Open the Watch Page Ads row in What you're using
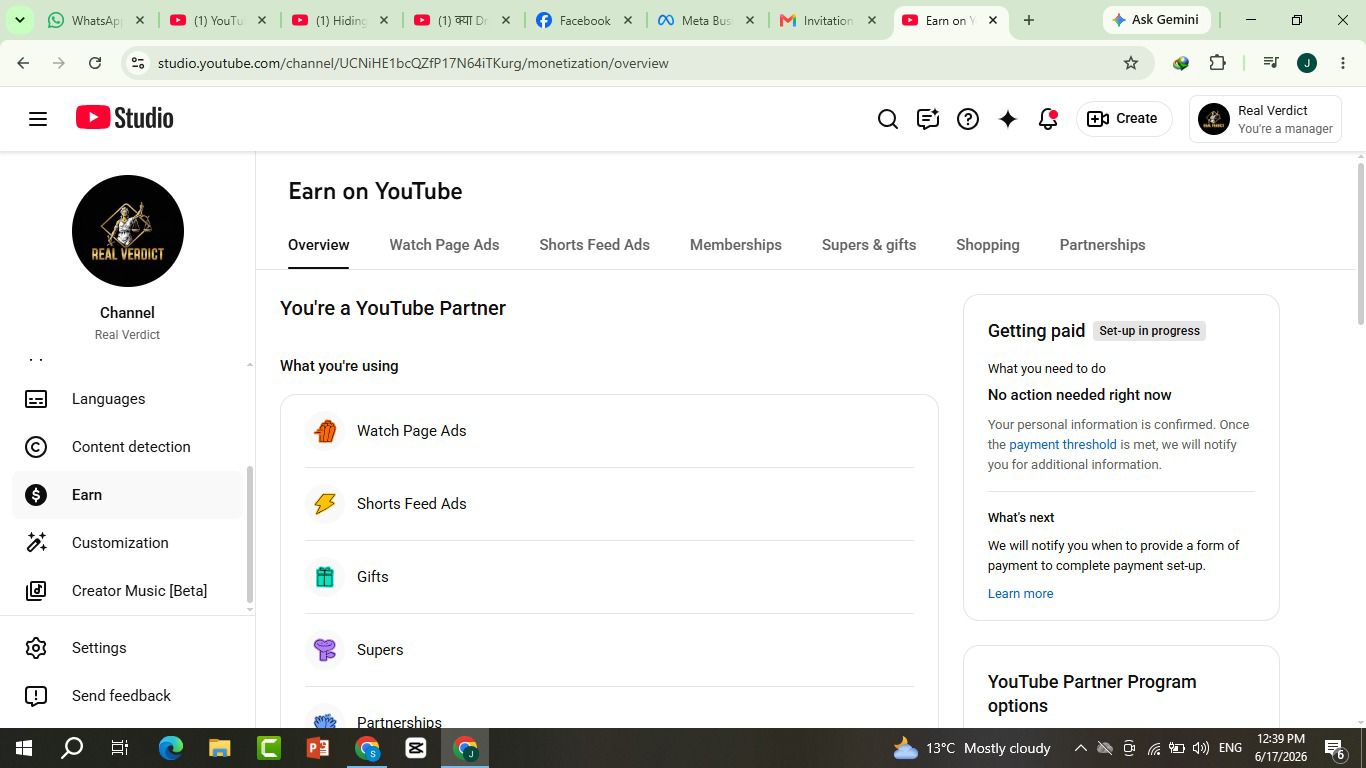This screenshot has height=768, width=1366. [609, 431]
